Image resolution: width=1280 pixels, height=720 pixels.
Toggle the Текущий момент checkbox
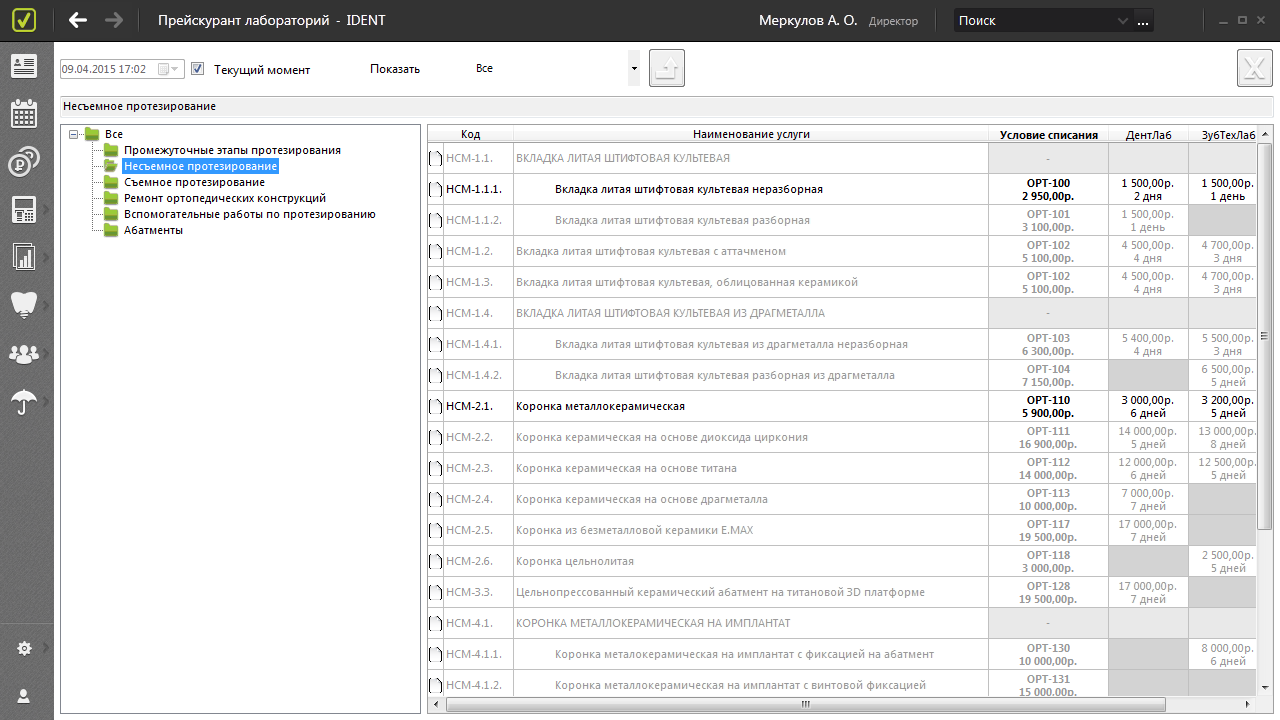[x=198, y=69]
